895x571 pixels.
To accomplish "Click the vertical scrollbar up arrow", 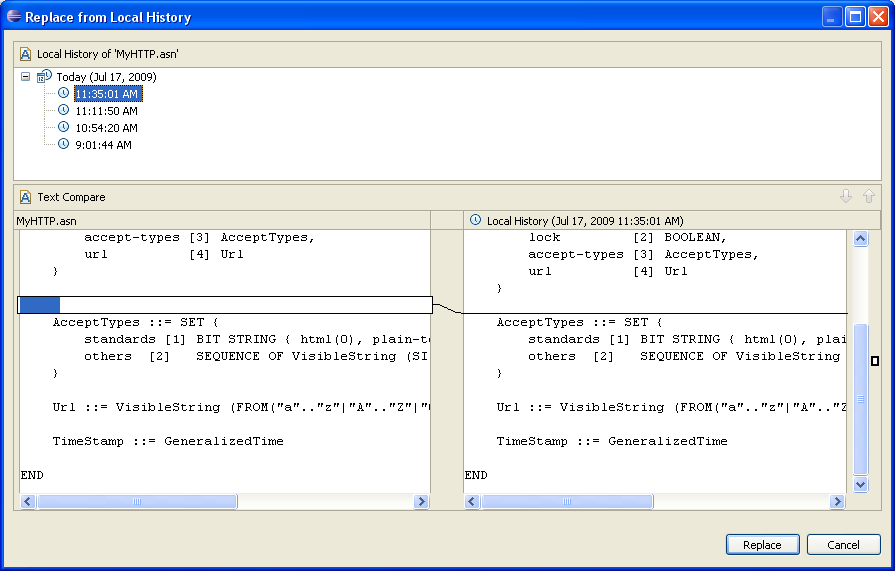I will (860, 239).
